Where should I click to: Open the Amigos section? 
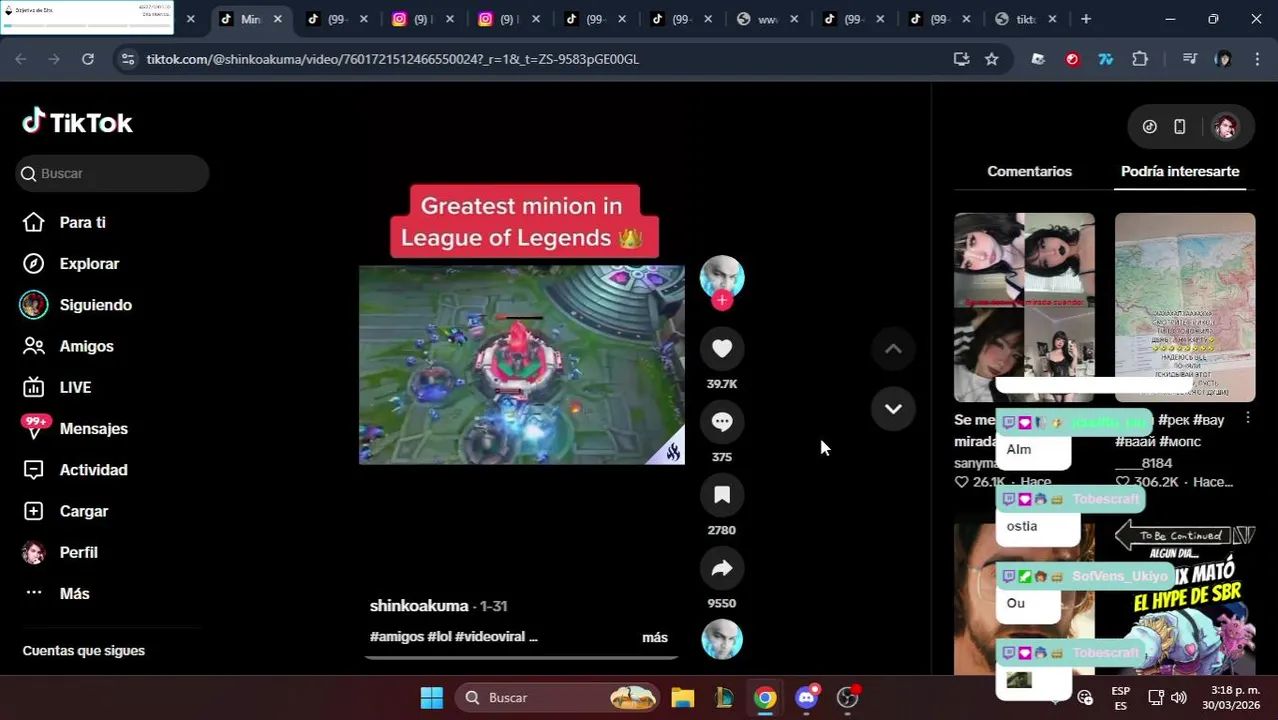(86, 346)
